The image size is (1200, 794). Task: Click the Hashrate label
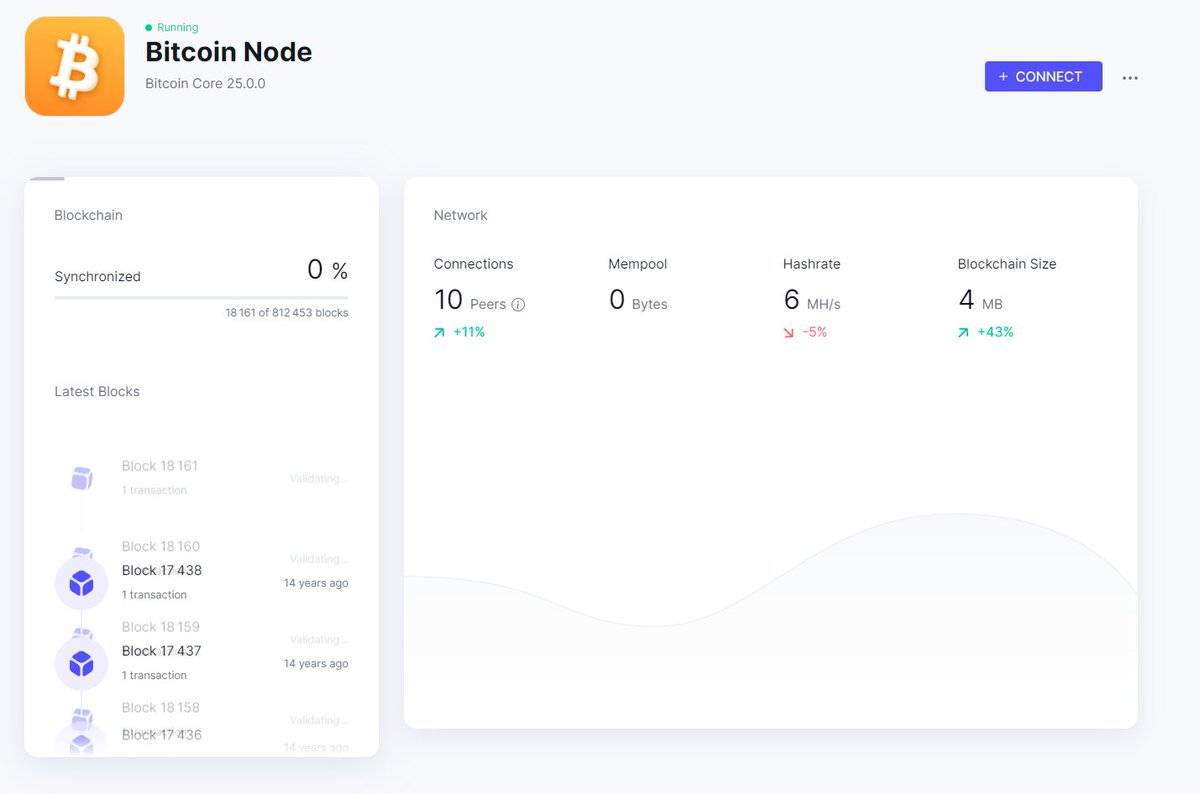pyautogui.click(x=811, y=264)
